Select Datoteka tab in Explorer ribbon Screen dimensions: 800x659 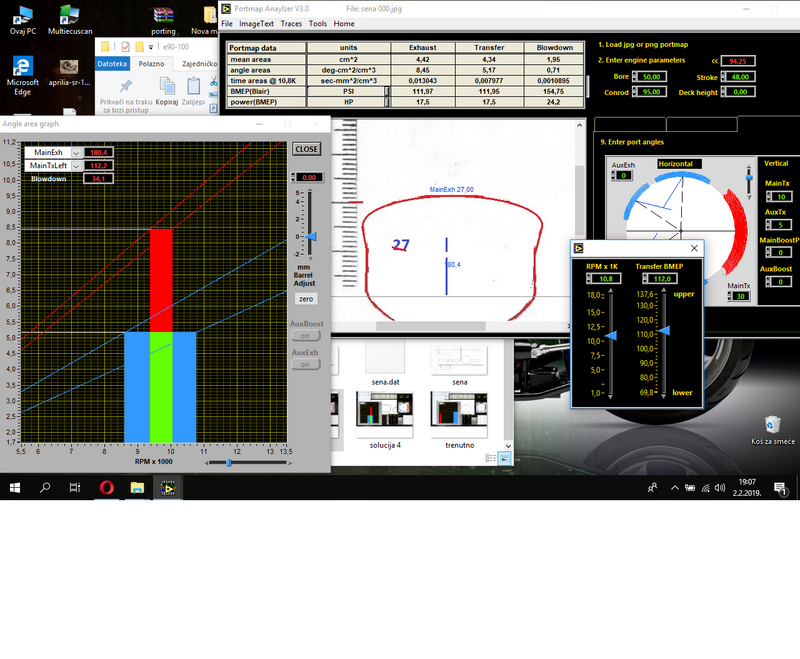112,64
